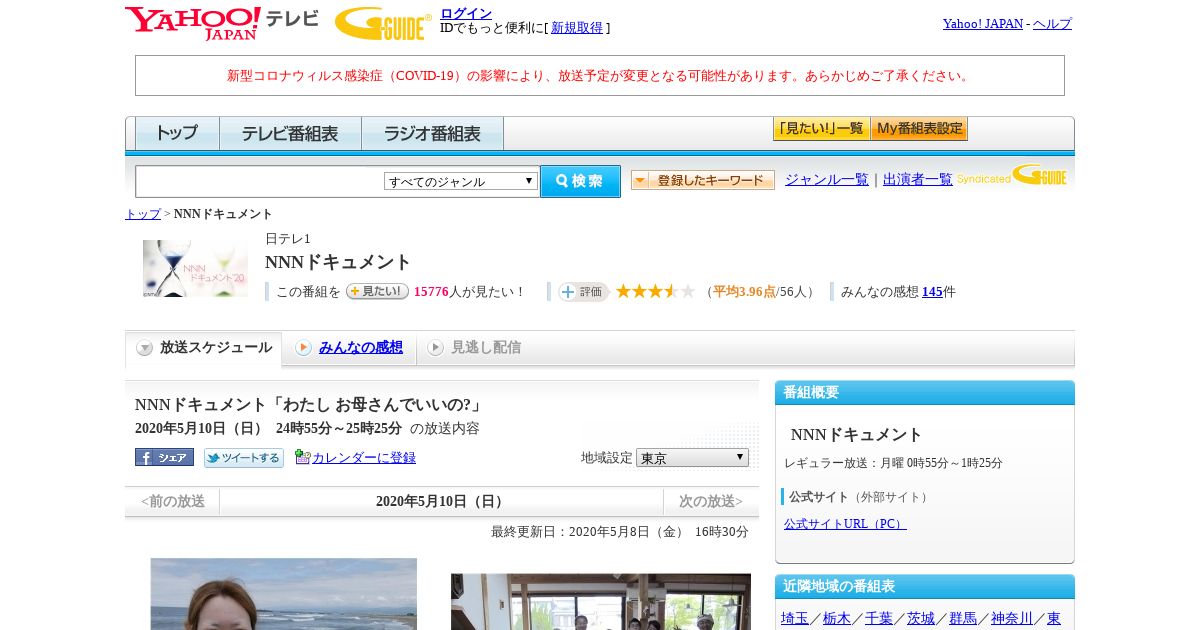Click the Syndicated G-GUIDE logo
This screenshot has height=630, width=1200.
coord(1011,176)
